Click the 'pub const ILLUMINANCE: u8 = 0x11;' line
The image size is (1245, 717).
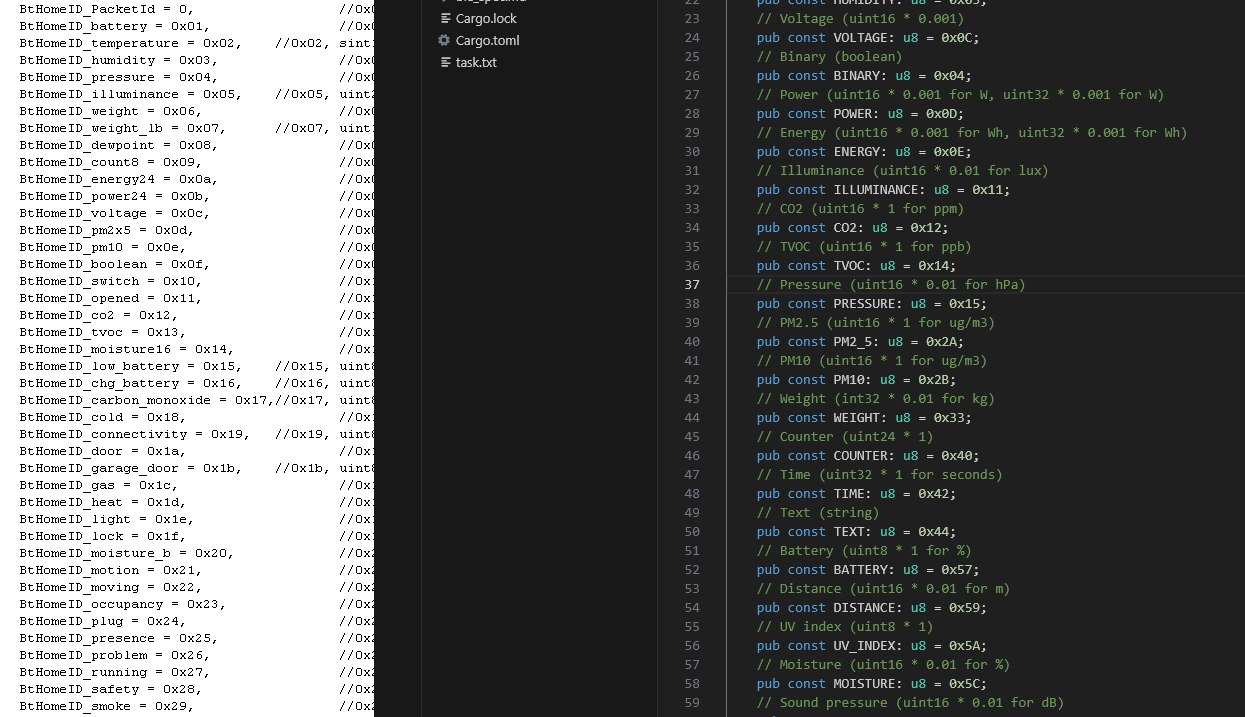tap(884, 189)
